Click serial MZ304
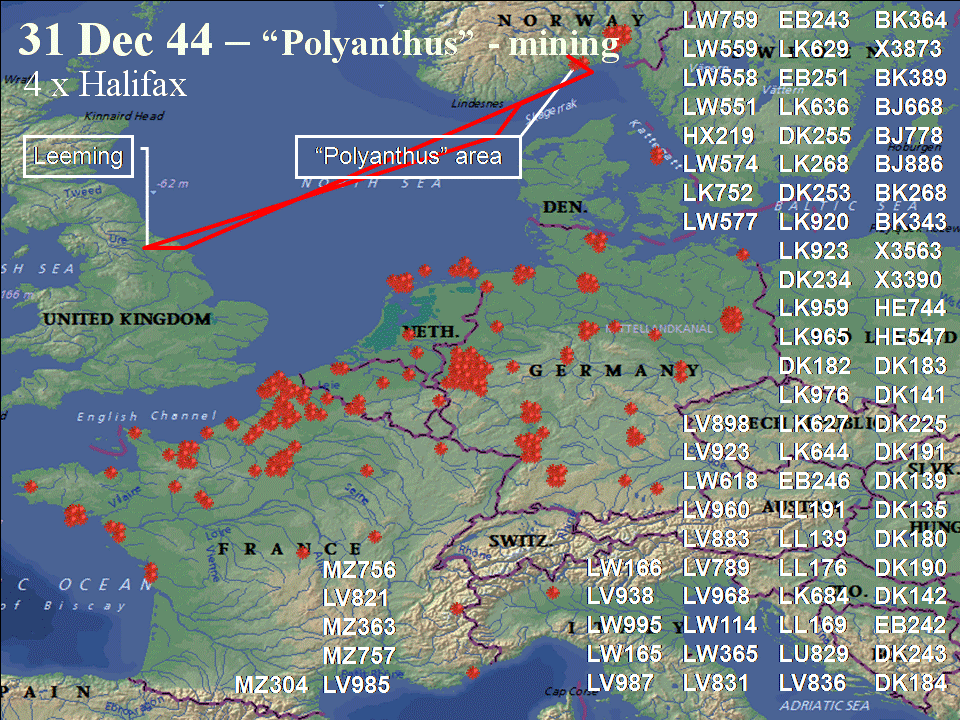The height and width of the screenshot is (720, 960). tap(271, 685)
